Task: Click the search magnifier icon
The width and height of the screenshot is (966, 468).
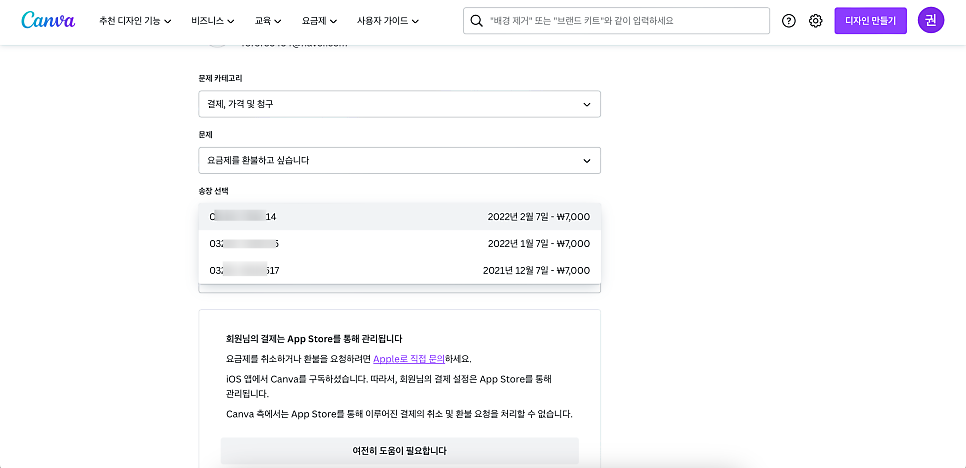Action: [476, 21]
